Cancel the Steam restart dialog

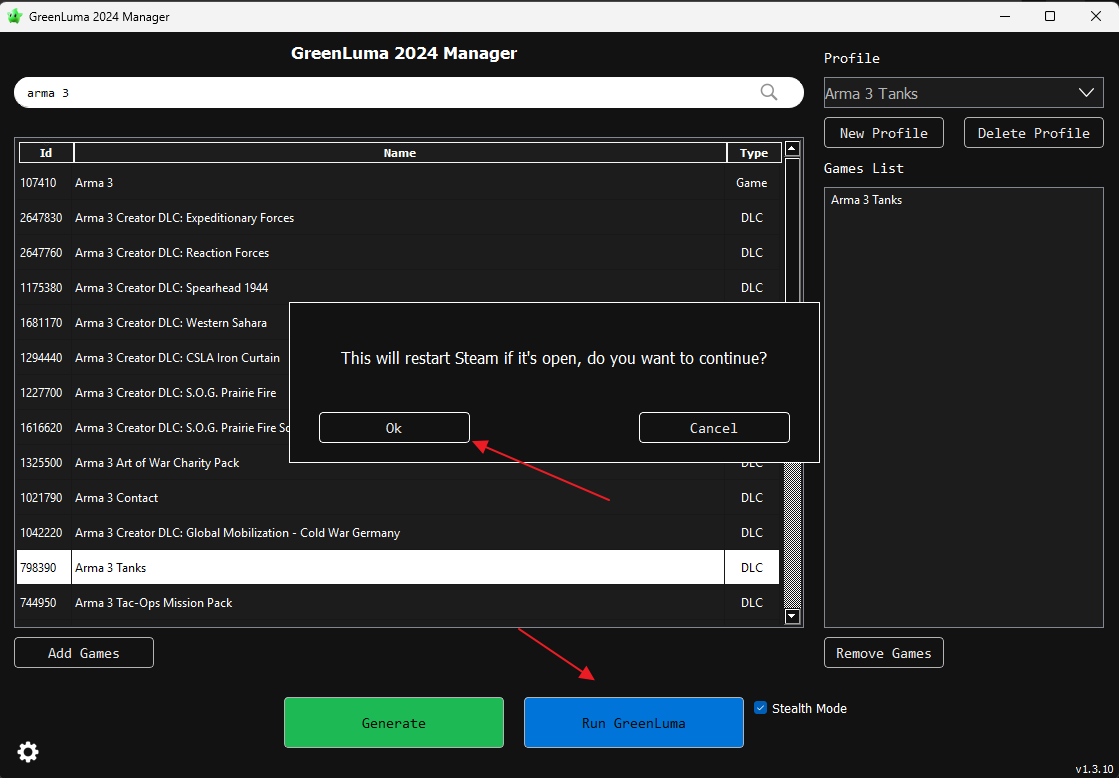click(714, 428)
